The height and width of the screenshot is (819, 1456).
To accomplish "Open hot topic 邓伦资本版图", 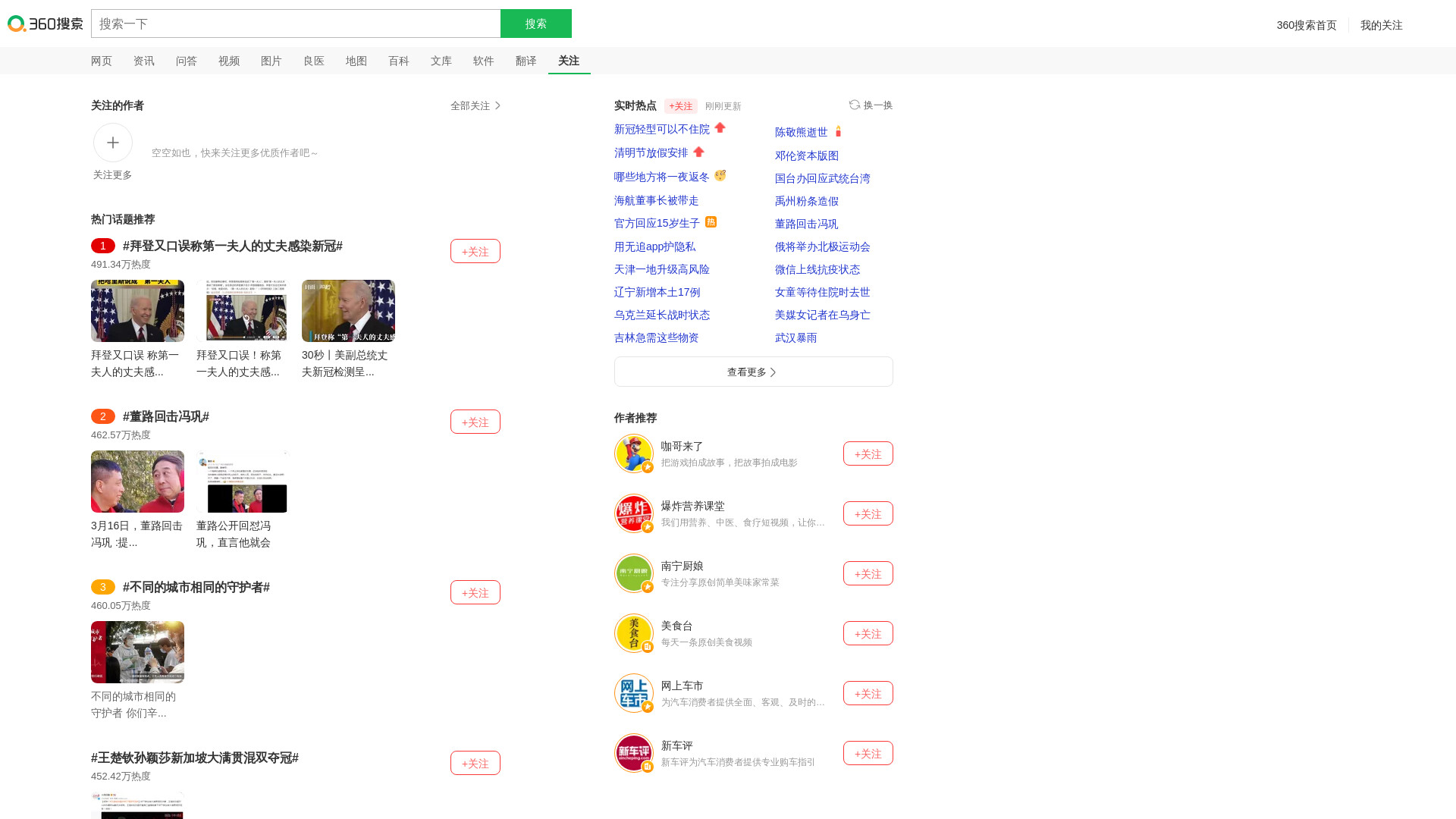I will pyautogui.click(x=807, y=155).
